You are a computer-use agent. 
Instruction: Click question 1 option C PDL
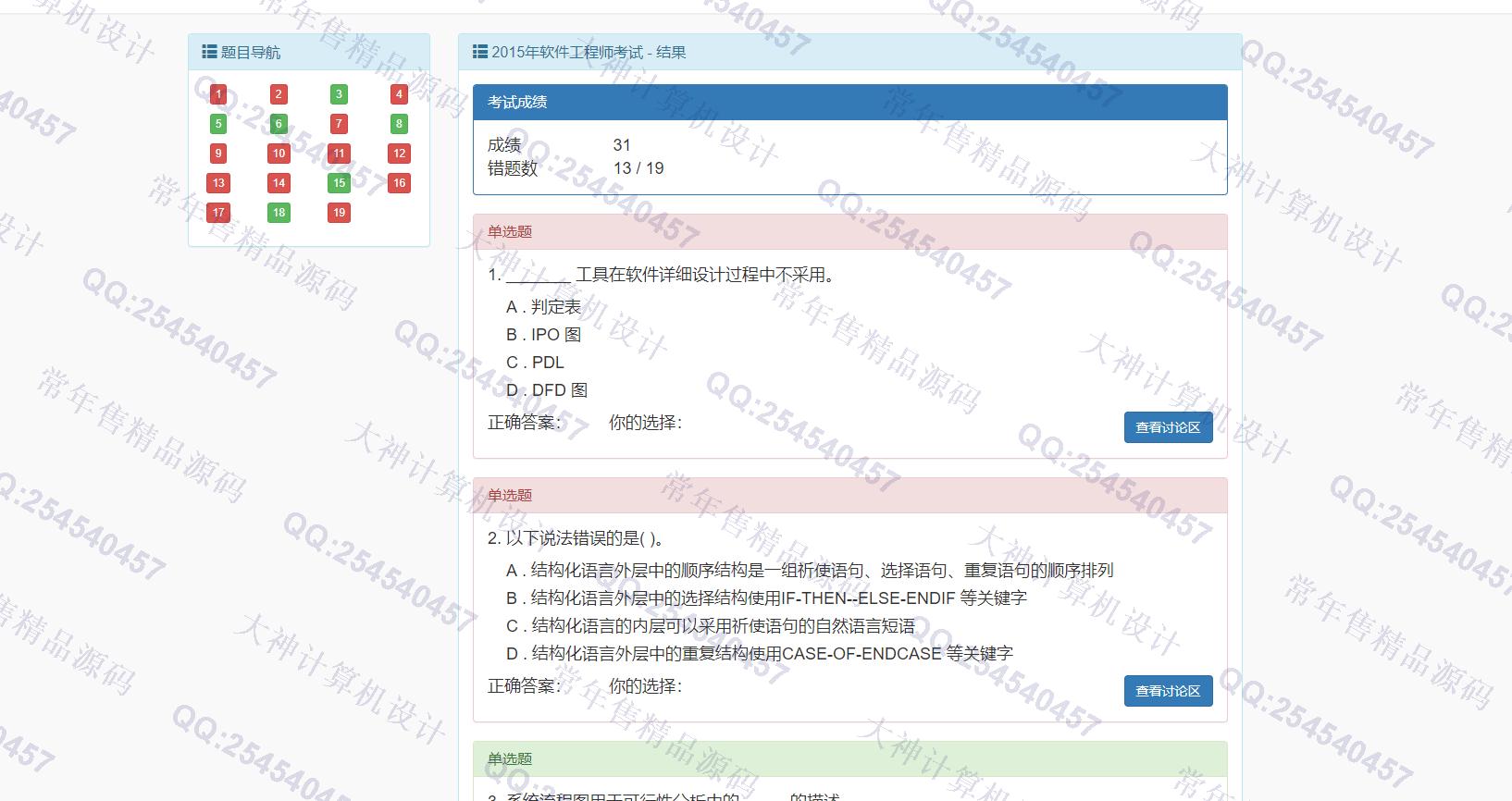[535, 363]
